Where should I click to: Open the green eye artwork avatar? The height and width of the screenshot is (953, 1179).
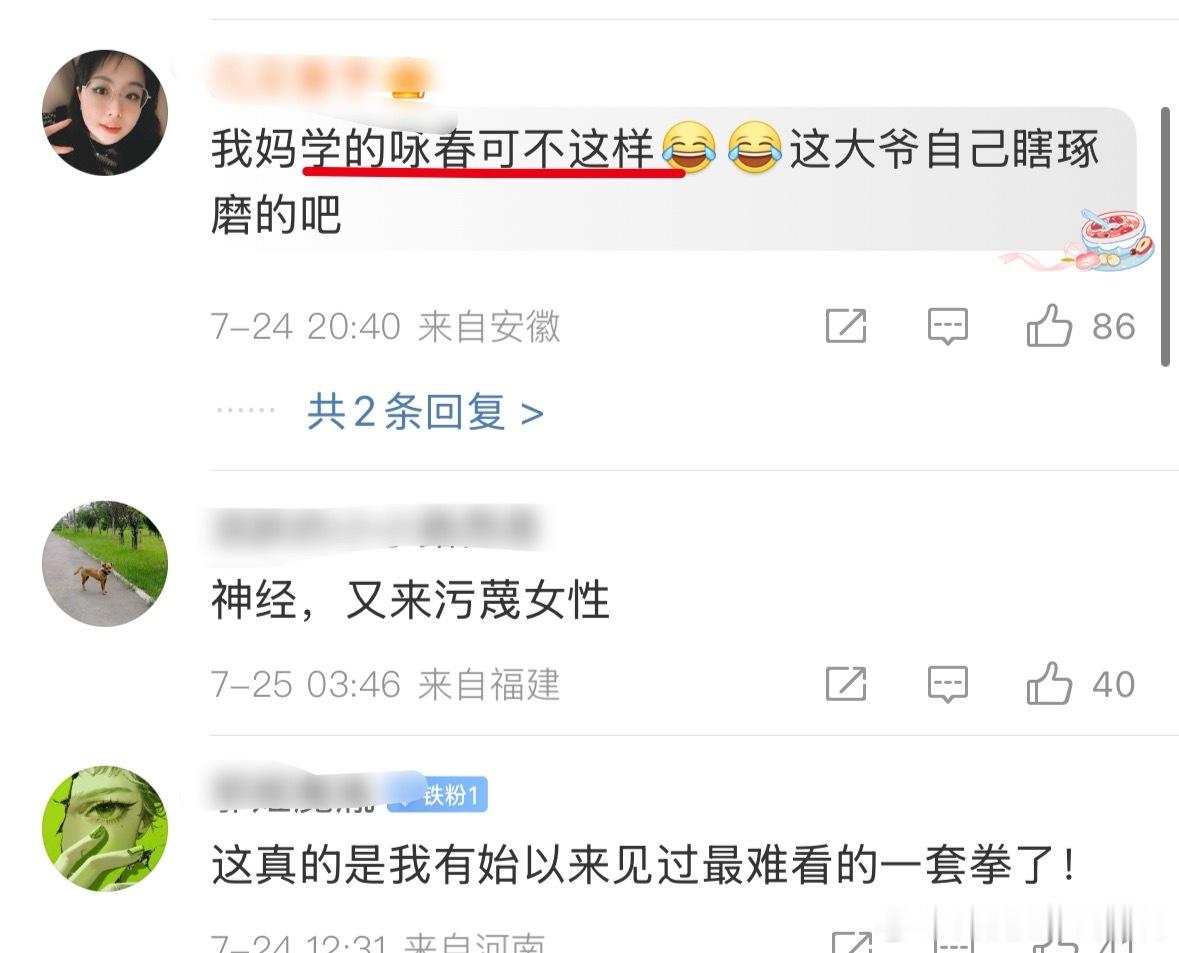105,829
